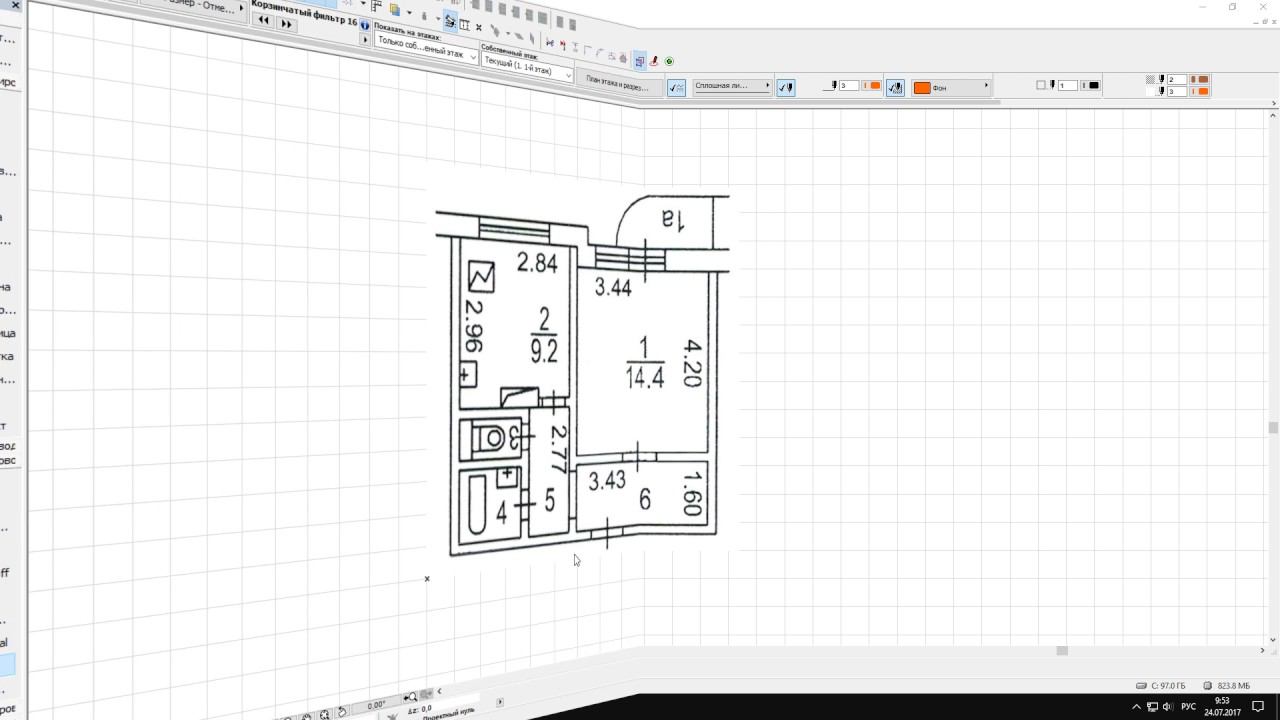Viewport: 1280px width, 720px height.
Task: Click the '3.44' dimension in floor plan
Action: point(613,288)
